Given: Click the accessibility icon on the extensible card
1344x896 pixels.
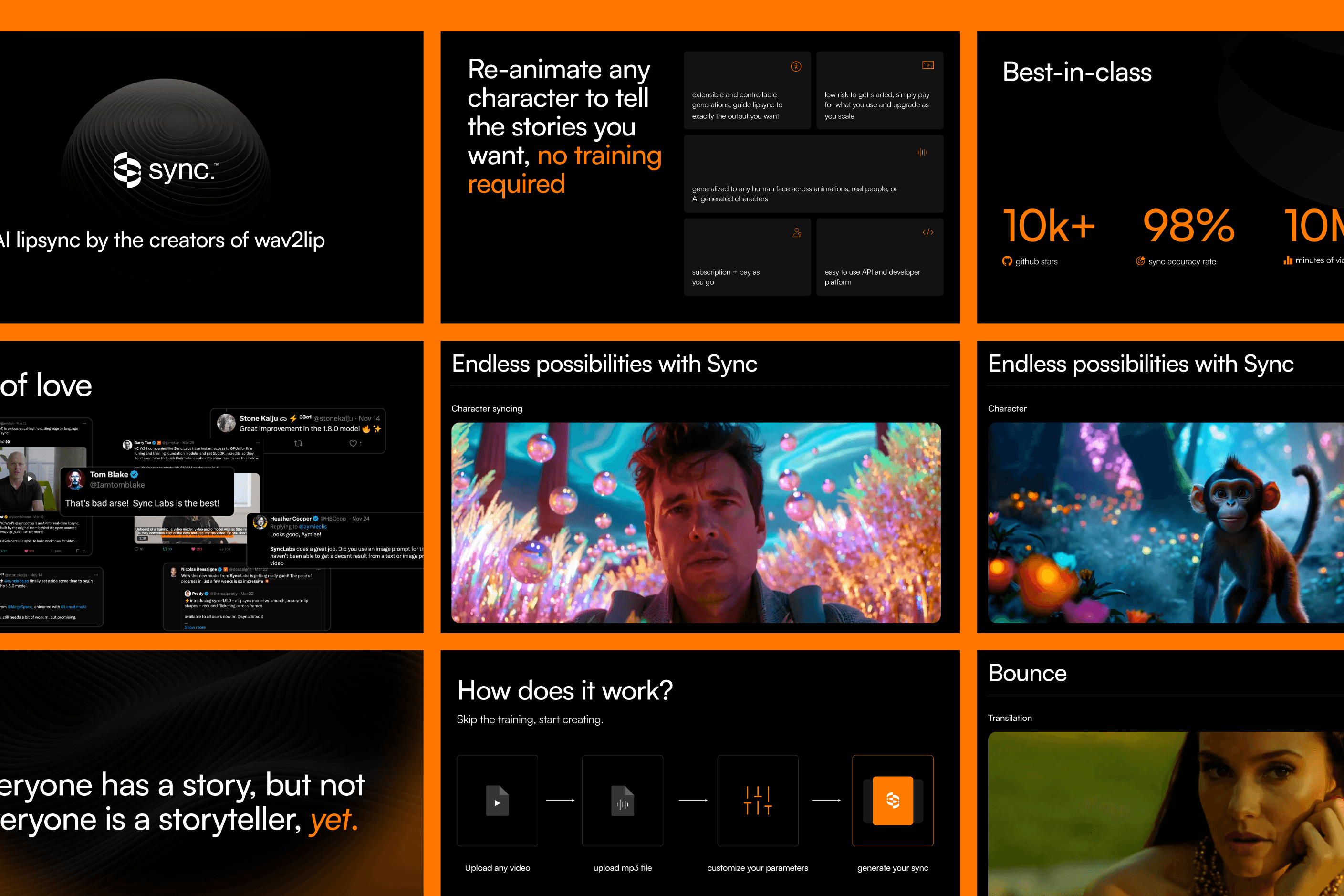Looking at the screenshot, I should [796, 66].
